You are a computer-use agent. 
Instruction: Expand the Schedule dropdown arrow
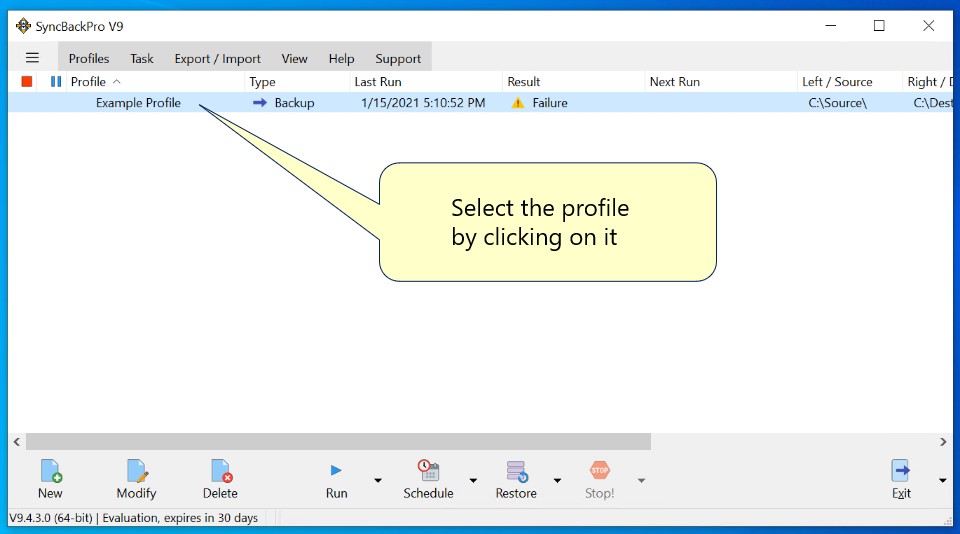point(473,481)
